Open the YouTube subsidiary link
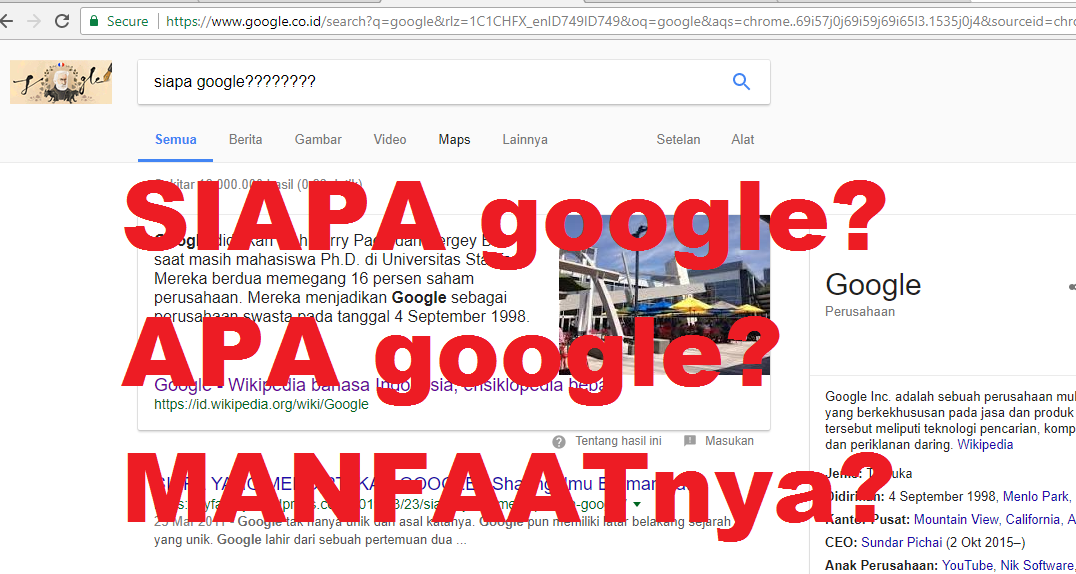Viewport: 1076px width, 574px height. point(967,566)
